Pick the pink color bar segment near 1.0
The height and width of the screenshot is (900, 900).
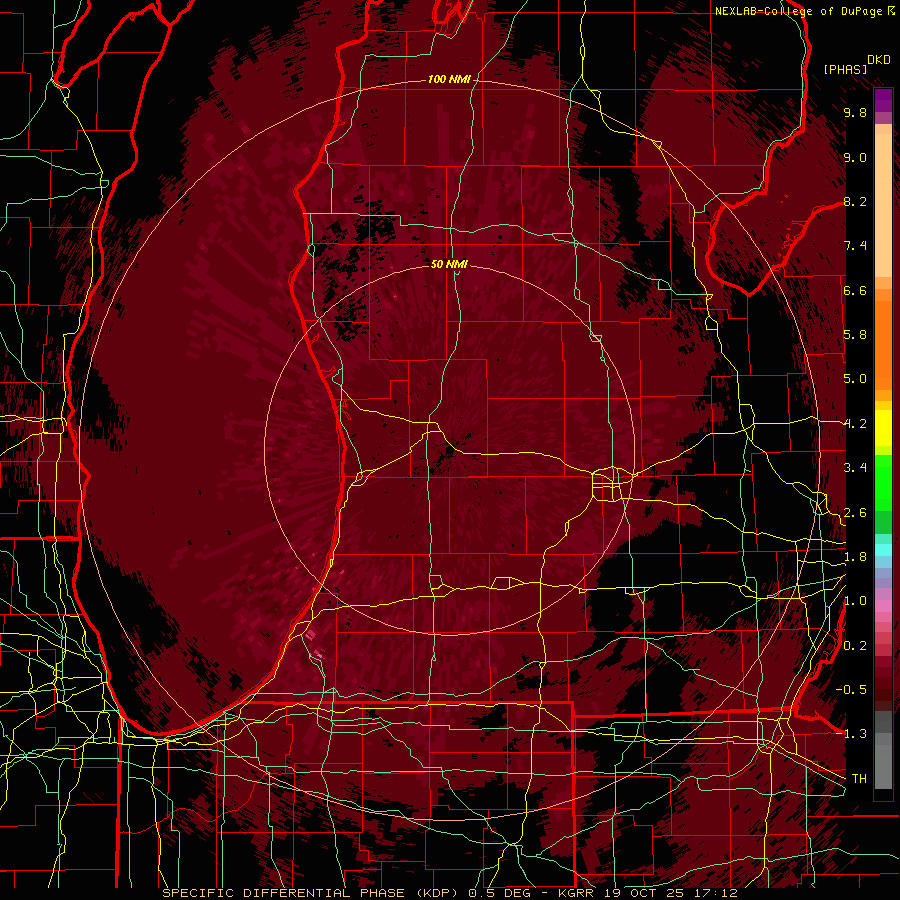pos(883,606)
